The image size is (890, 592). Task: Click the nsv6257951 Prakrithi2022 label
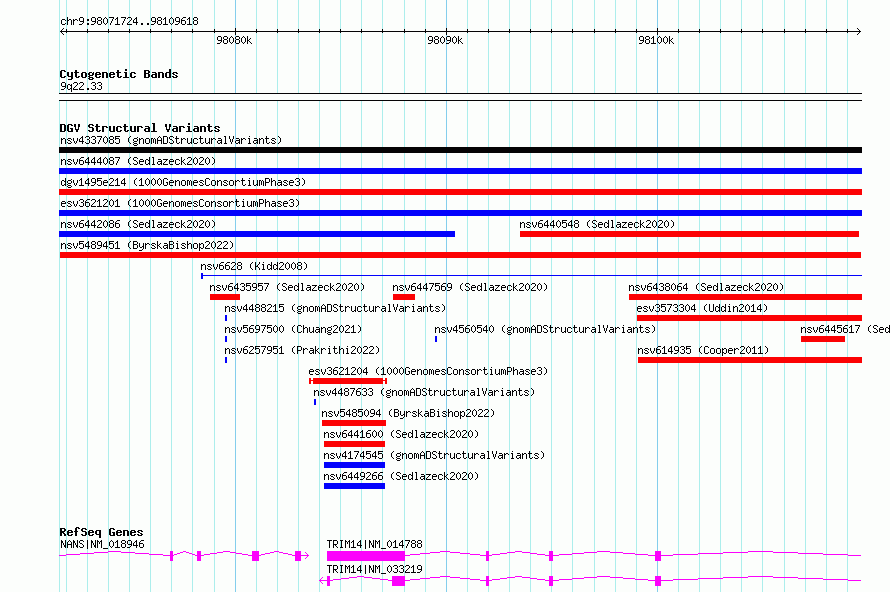coord(302,350)
